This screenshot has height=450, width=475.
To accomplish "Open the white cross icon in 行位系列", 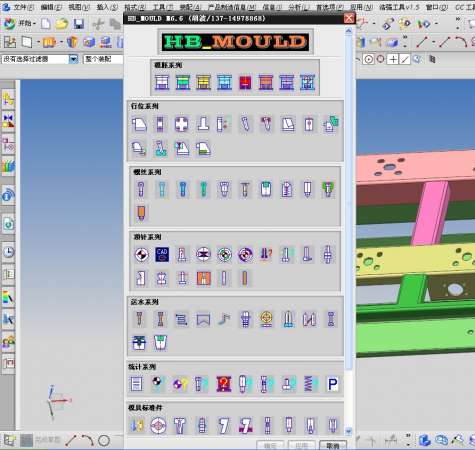I will [181, 124].
